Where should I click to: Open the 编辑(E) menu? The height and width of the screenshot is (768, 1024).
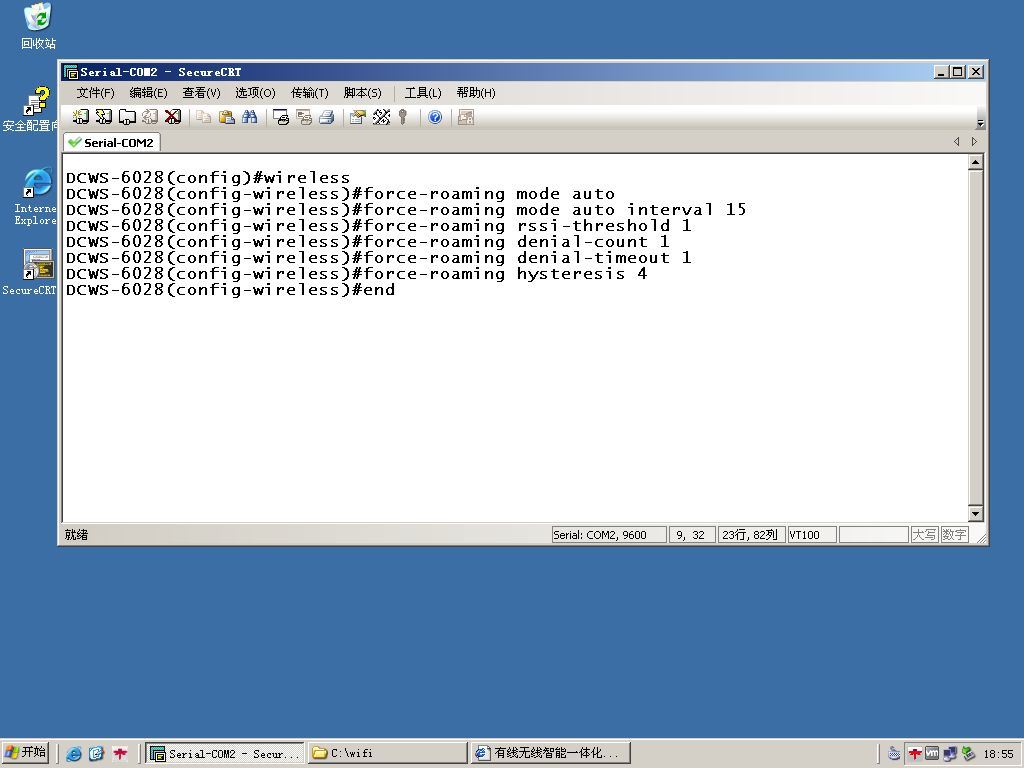148,93
